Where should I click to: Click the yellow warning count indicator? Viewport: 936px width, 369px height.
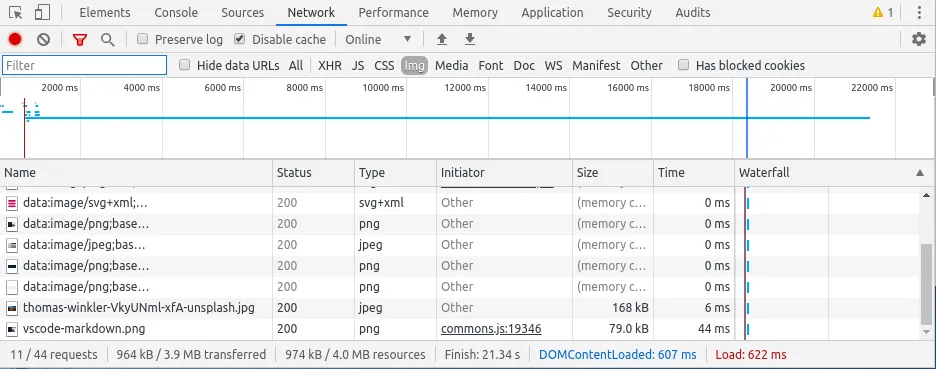pyautogui.click(x=882, y=13)
